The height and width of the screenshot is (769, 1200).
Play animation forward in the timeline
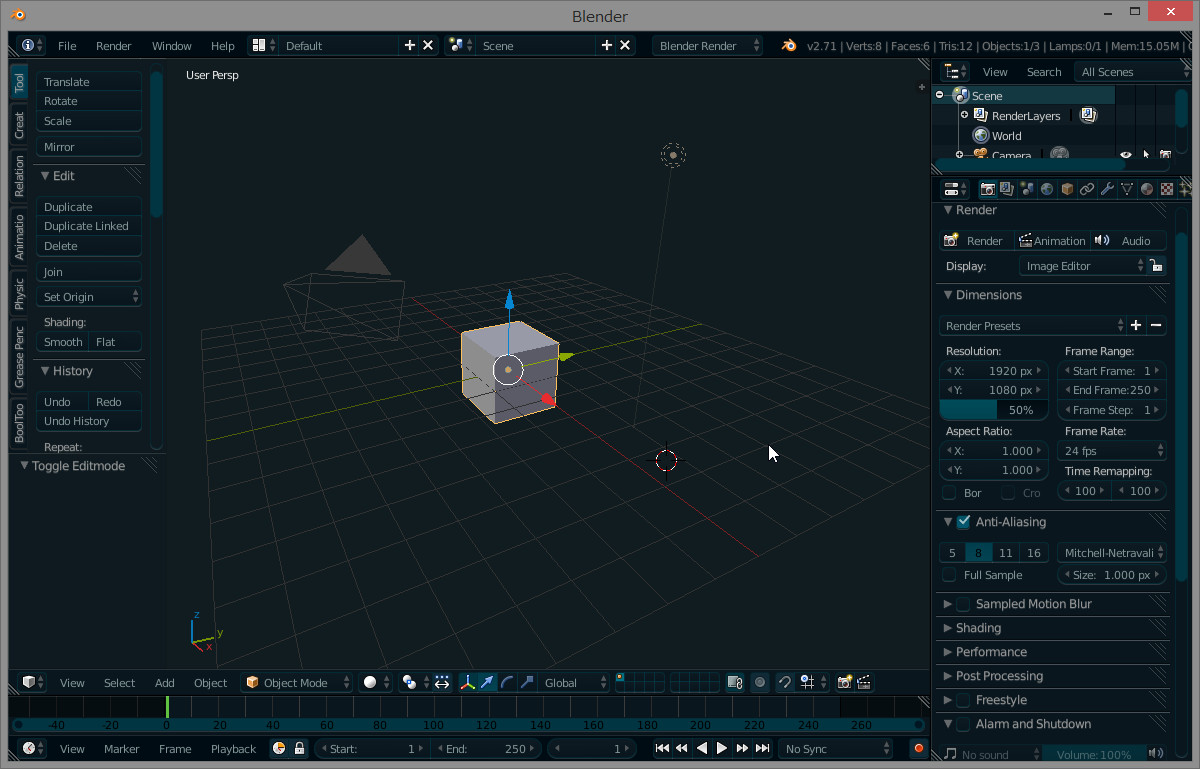[722, 748]
